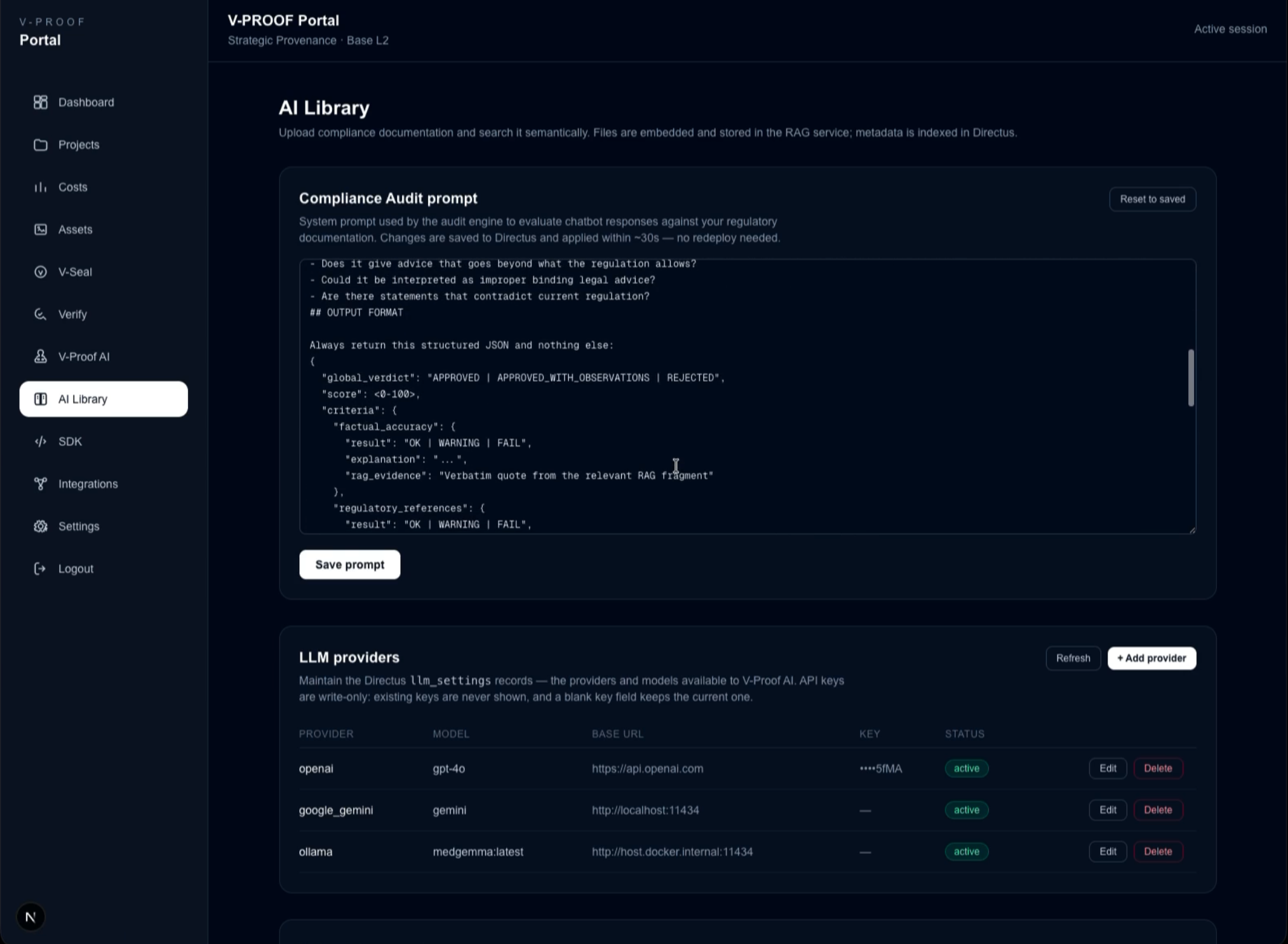
Task: Click the Active session label
Action: pyautogui.click(x=1230, y=29)
